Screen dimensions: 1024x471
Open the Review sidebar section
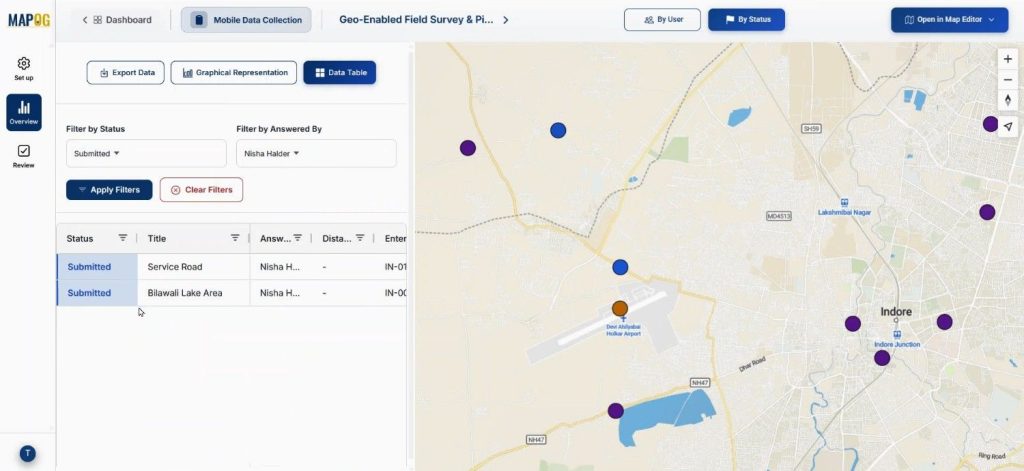23,155
